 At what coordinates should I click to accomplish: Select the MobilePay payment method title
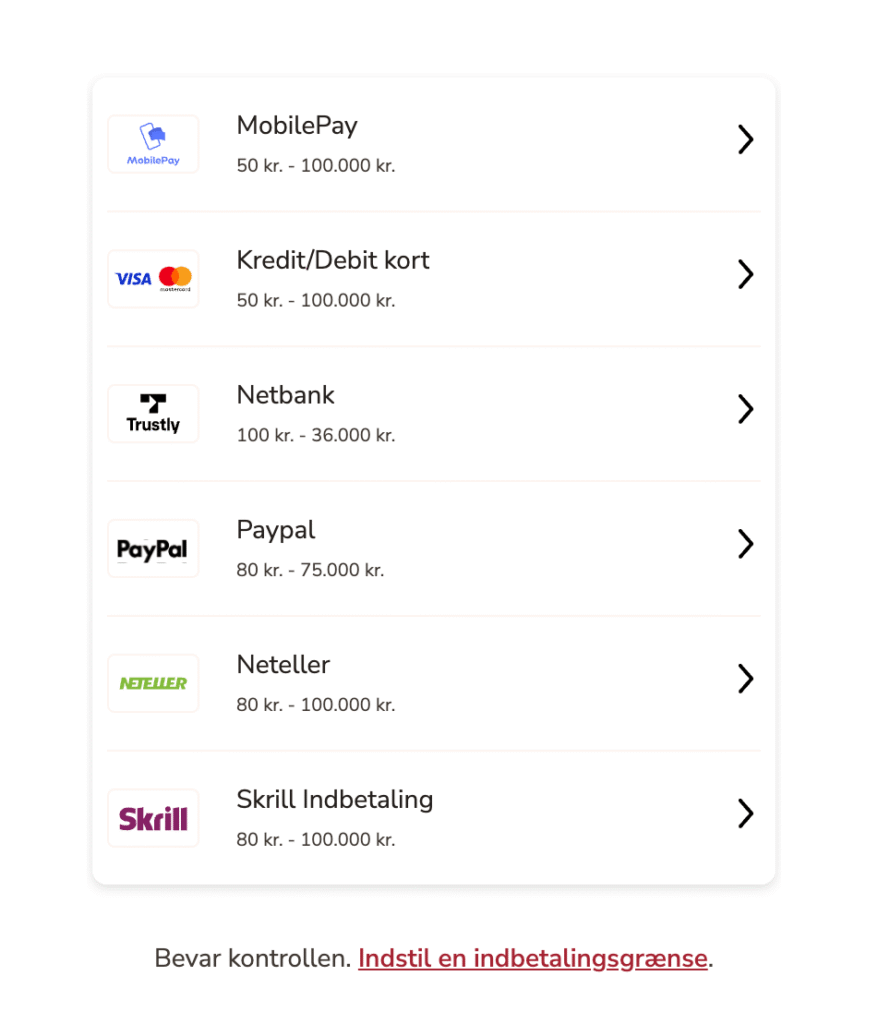point(297,126)
